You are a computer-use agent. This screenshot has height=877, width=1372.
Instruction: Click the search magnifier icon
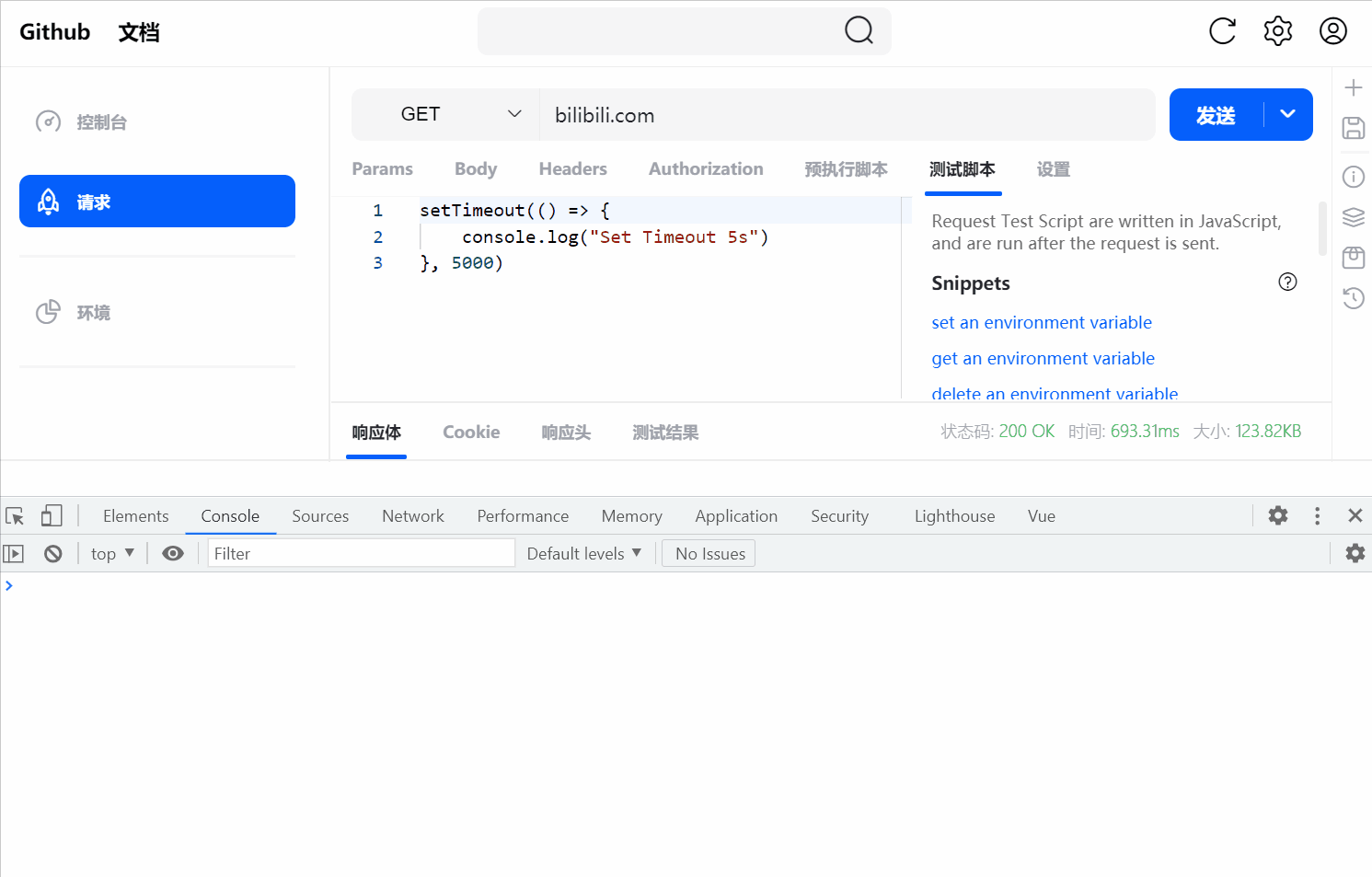[859, 30]
